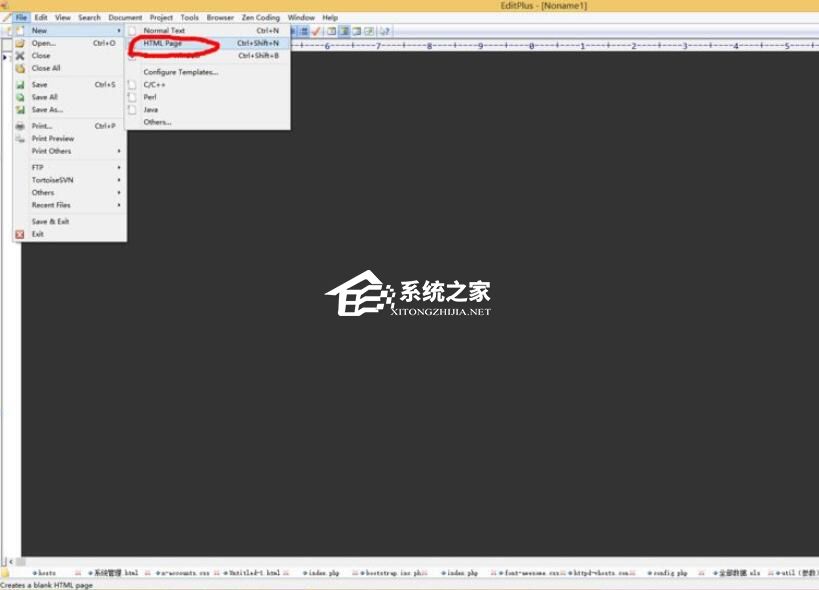Viewport: 819px width, 590px height.
Task: Choose HTML Page from New submenu
Action: click(162, 44)
